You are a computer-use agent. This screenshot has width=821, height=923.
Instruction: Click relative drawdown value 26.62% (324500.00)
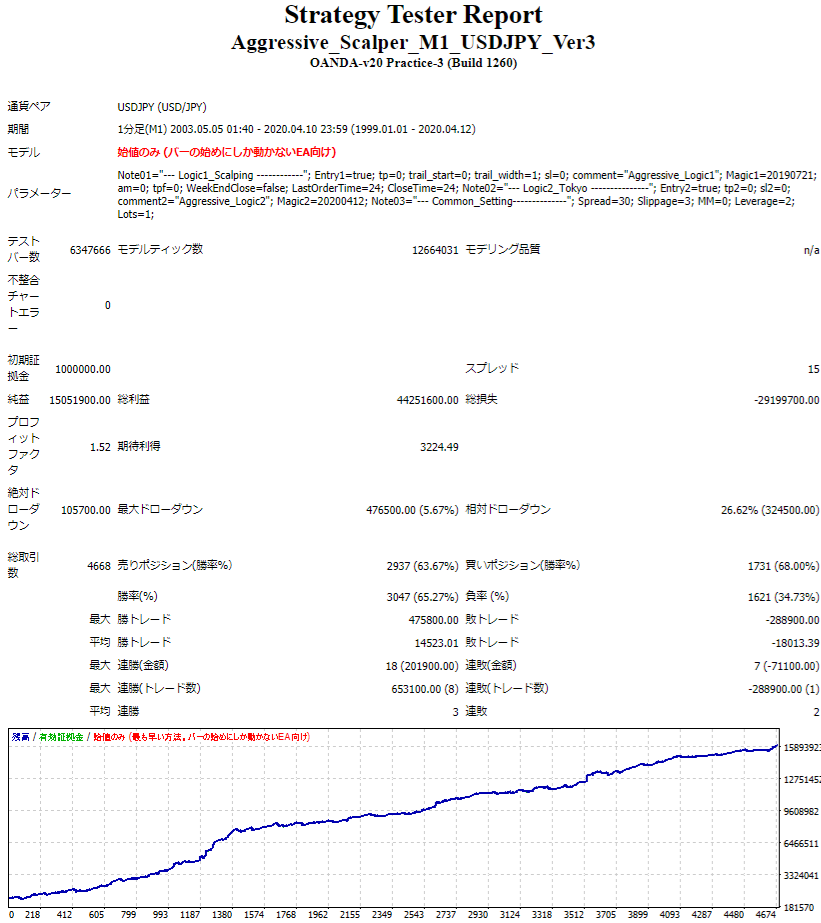pyautogui.click(x=770, y=510)
